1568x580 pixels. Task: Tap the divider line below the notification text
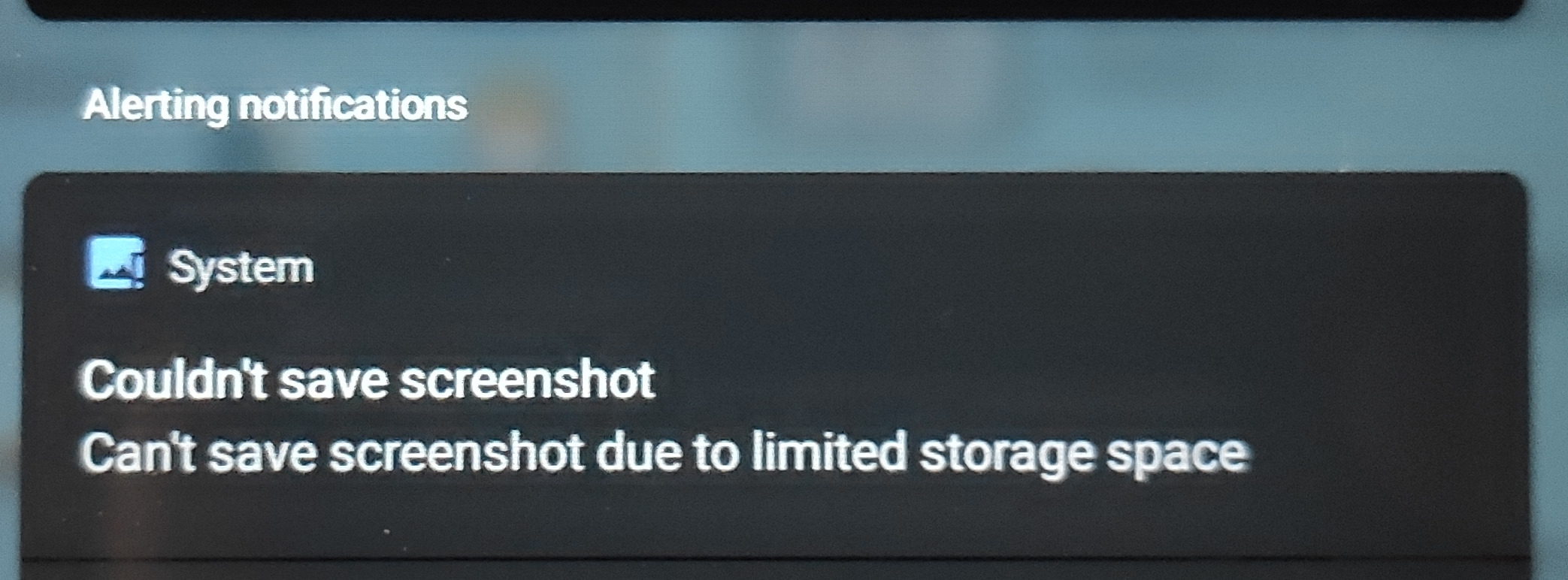[x=776, y=559]
